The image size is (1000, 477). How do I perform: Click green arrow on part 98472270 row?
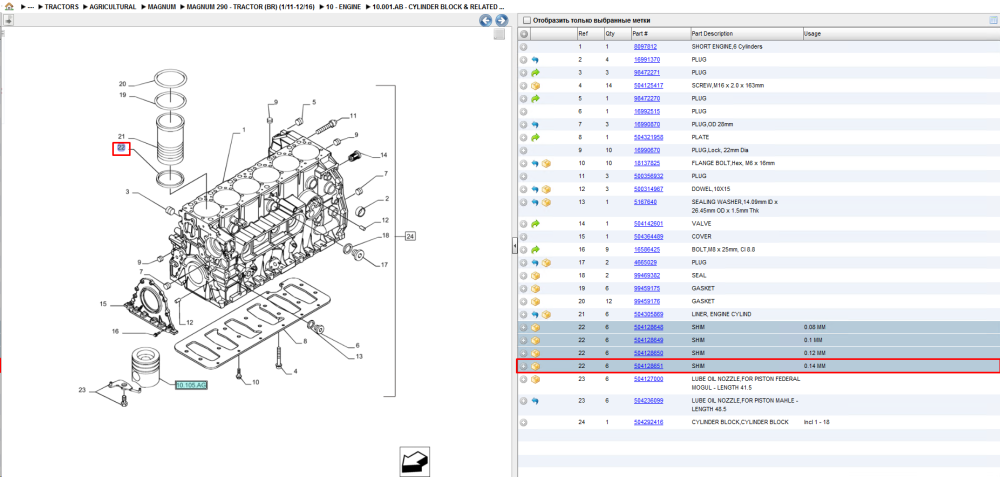point(535,99)
